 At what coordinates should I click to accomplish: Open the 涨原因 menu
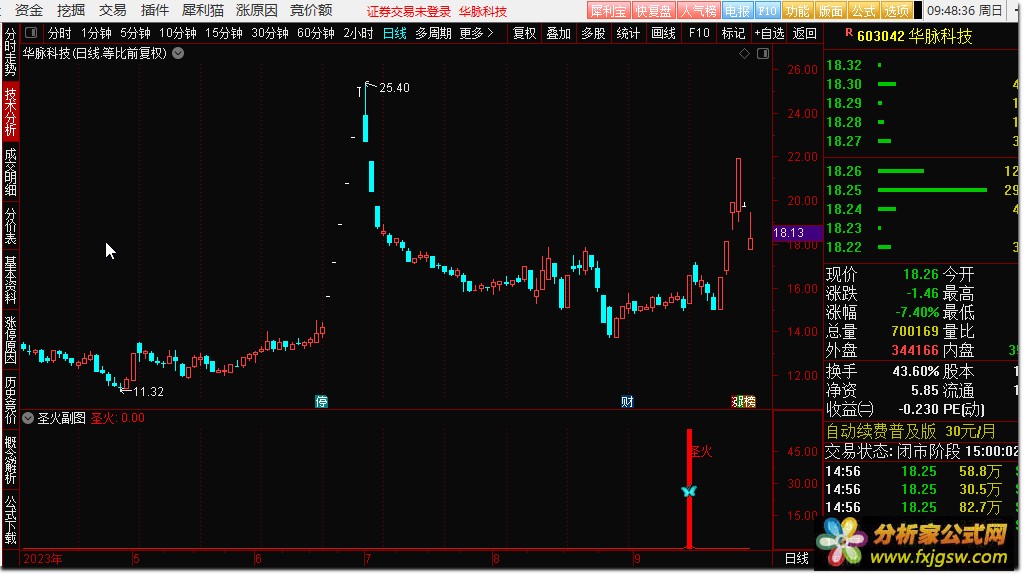tap(257, 10)
